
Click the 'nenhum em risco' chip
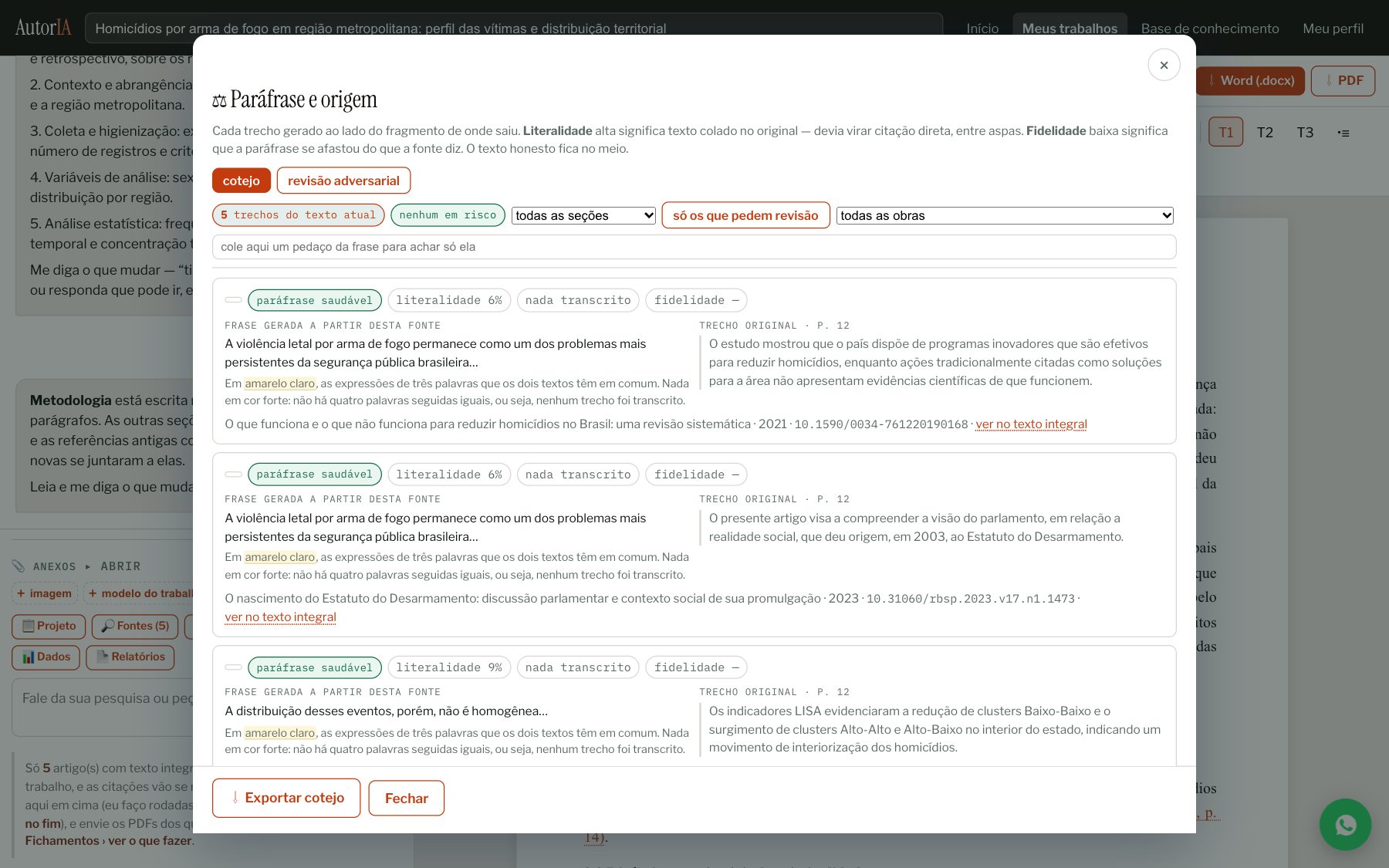click(x=448, y=215)
